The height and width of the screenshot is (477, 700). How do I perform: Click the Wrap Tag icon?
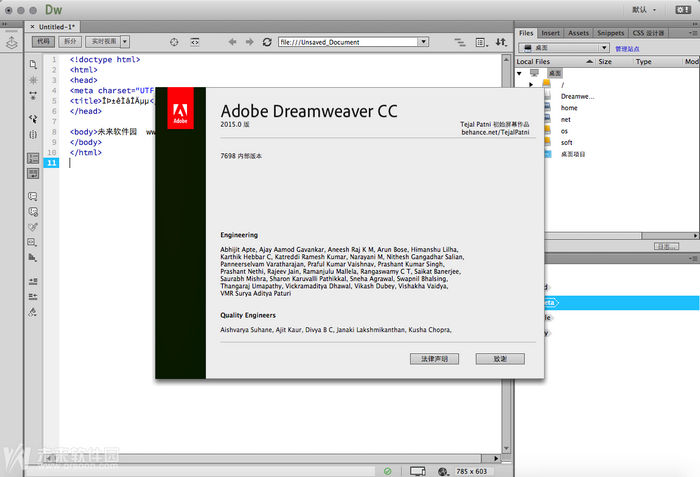[33, 227]
